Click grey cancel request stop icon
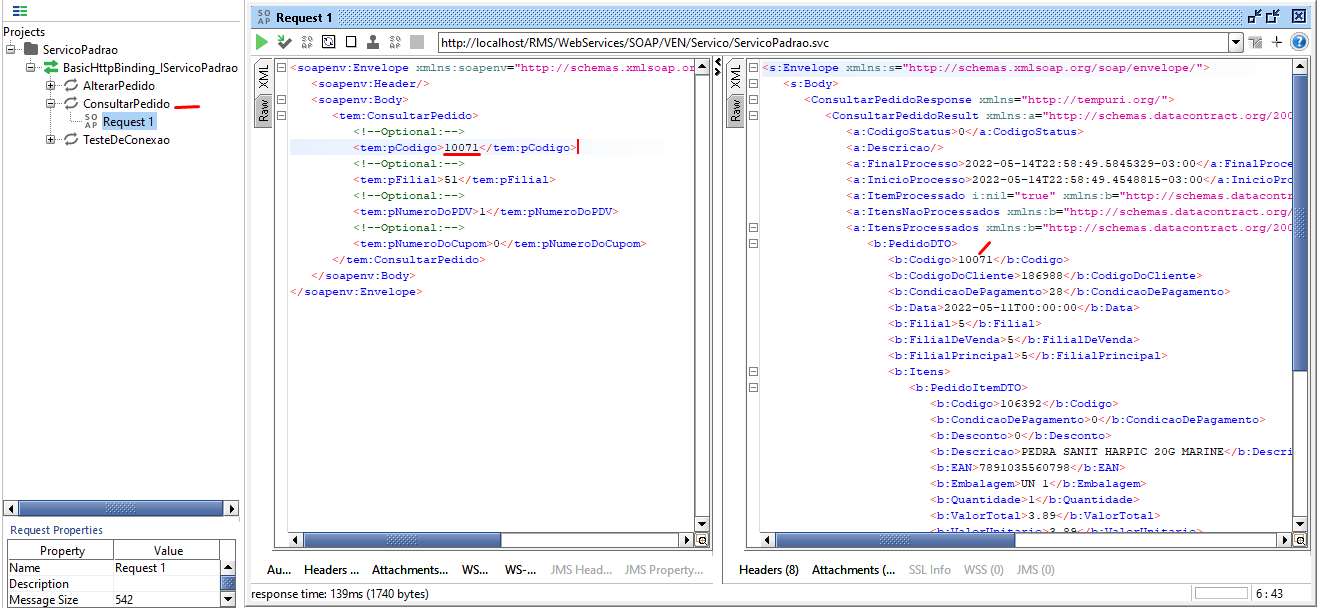Screen dimensions: 1320x608 coord(417,42)
